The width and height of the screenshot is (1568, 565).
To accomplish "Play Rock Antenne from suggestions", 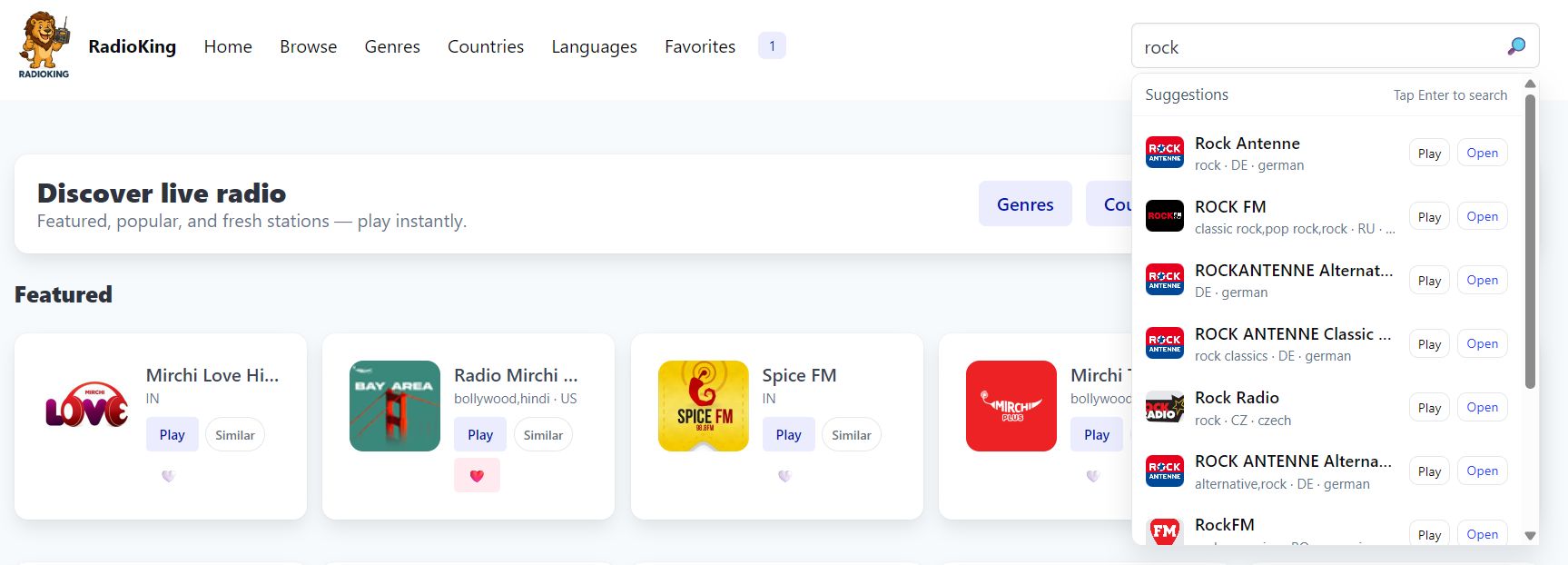I will pyautogui.click(x=1429, y=154).
